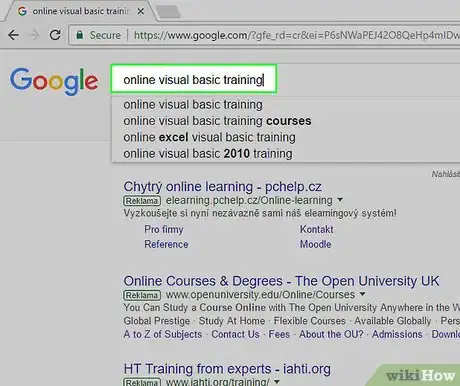Choose suggestion 'online visual basic training'
The width and height of the screenshot is (460, 386).
(x=193, y=105)
